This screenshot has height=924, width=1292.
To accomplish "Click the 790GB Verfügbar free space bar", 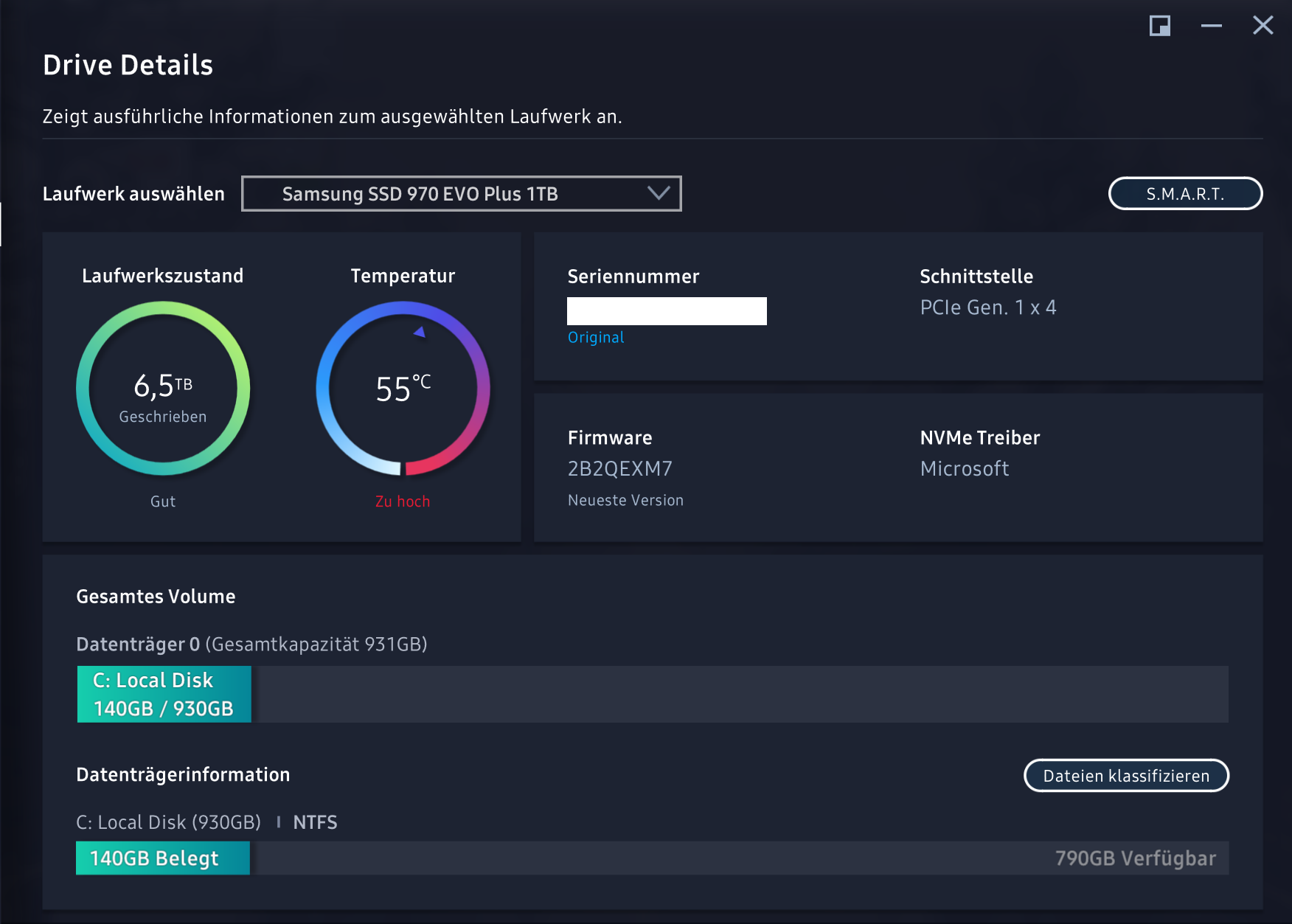I will [x=740, y=858].
